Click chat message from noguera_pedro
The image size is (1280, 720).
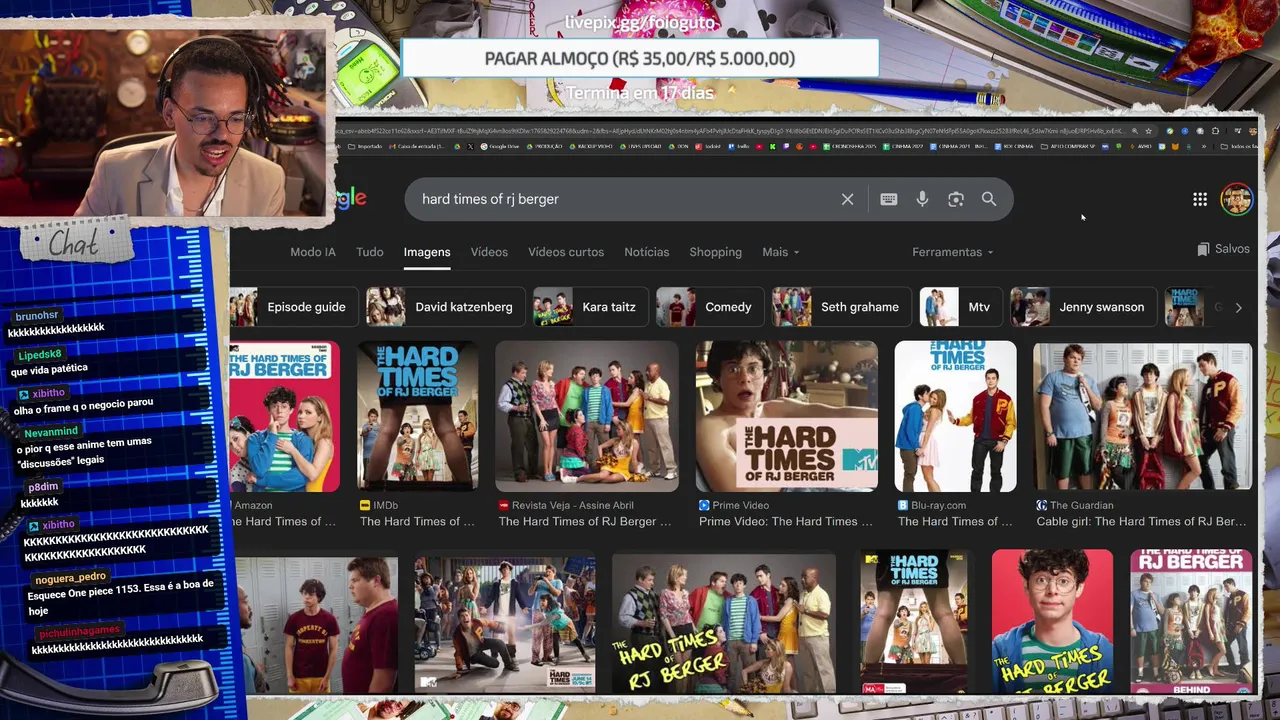click(x=120, y=594)
